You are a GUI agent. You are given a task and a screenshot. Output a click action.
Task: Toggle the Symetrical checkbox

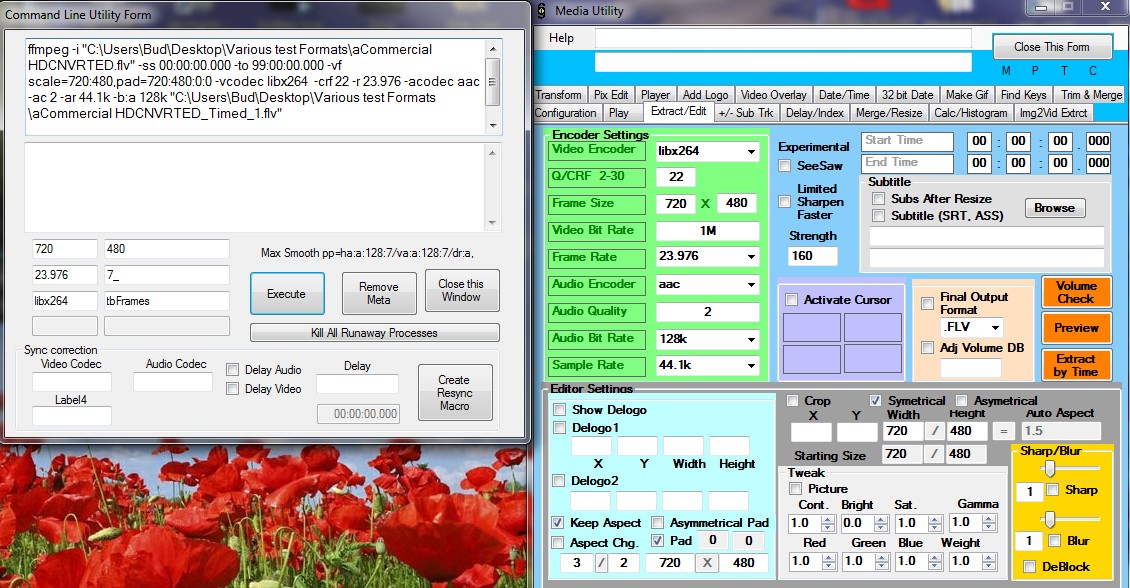point(876,401)
